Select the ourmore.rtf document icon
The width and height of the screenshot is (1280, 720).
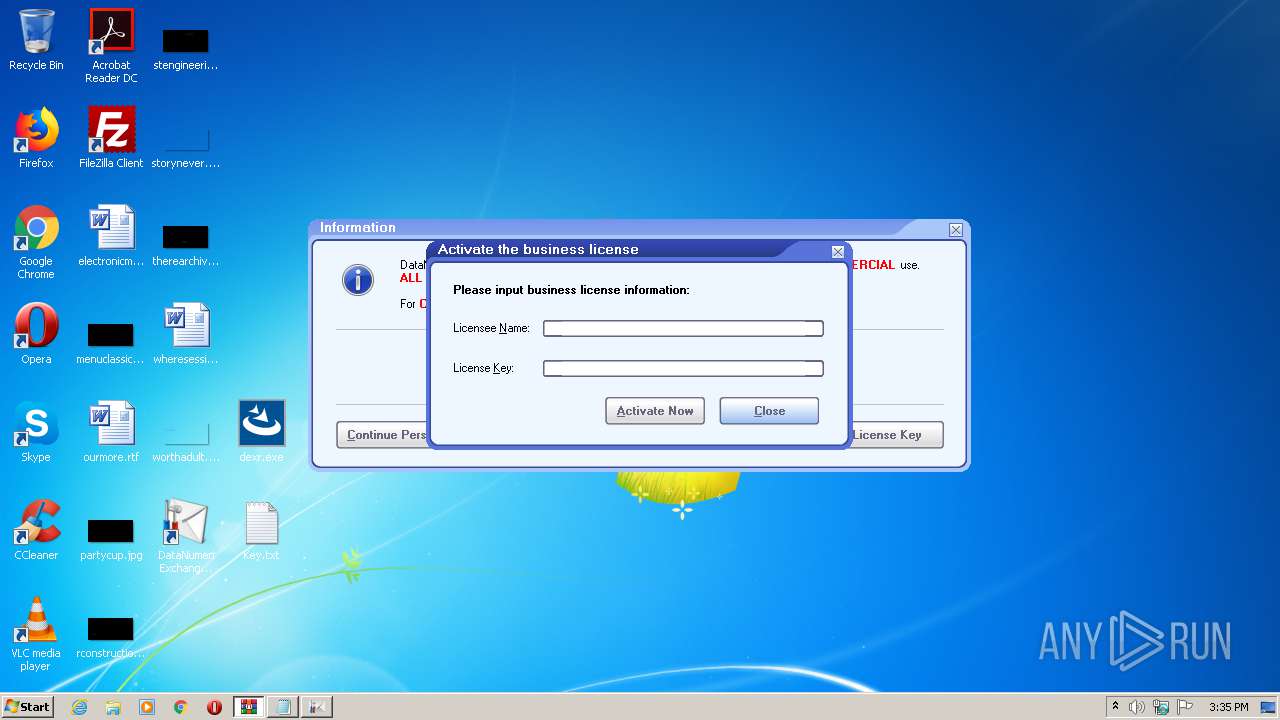(x=111, y=433)
